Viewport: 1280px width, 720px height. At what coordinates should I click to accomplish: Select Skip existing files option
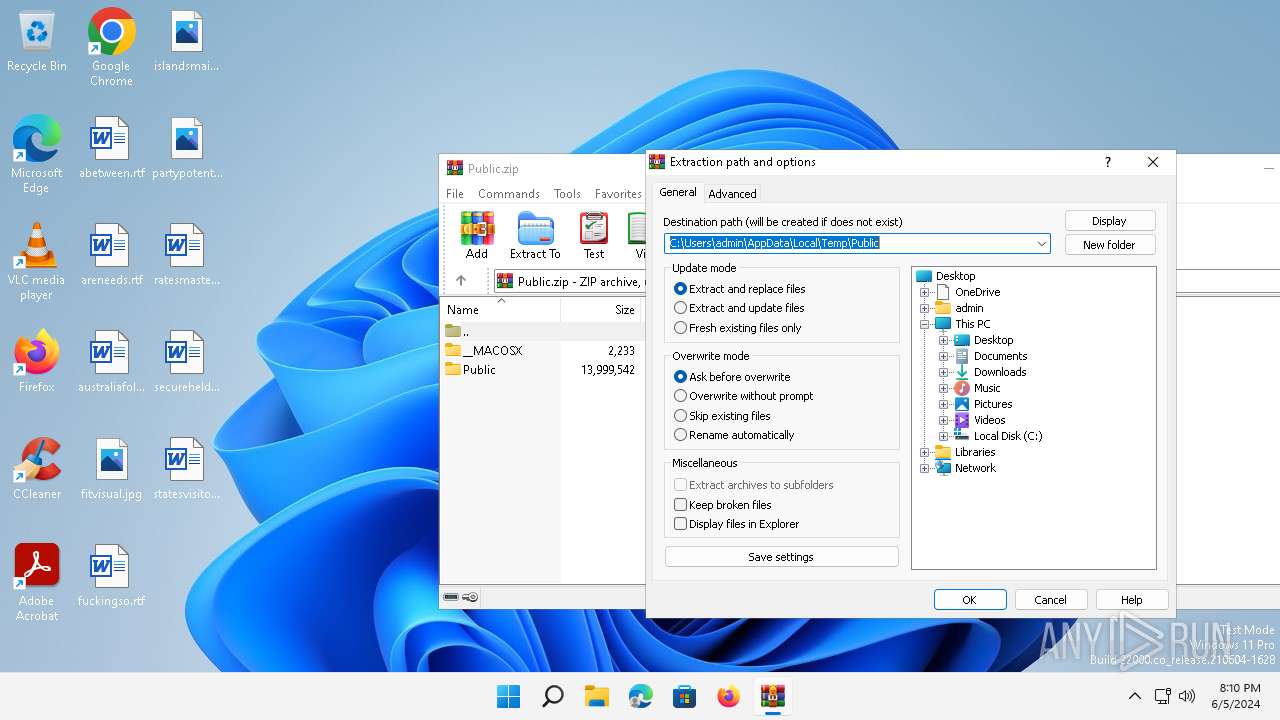[722, 416]
